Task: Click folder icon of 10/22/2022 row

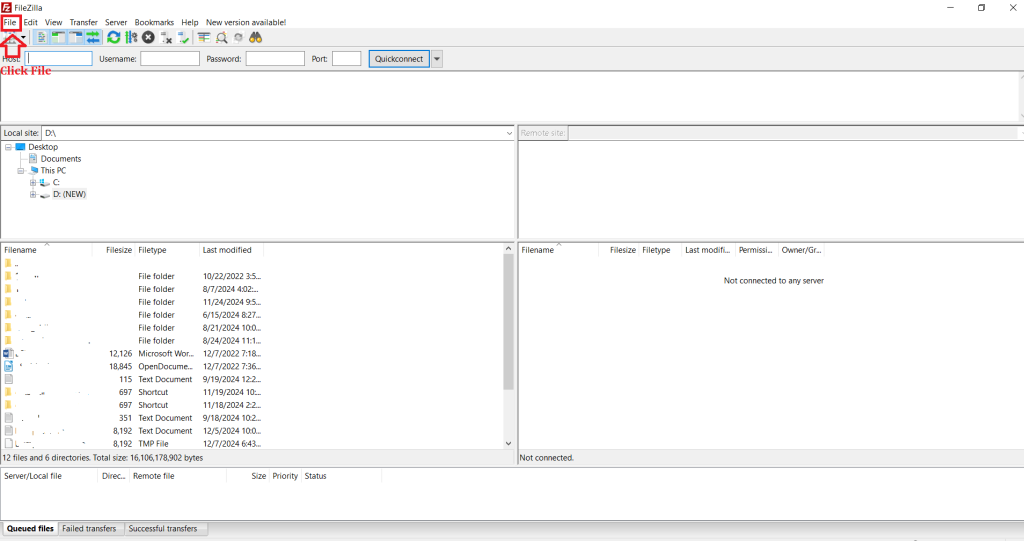Action: click(x=8, y=276)
